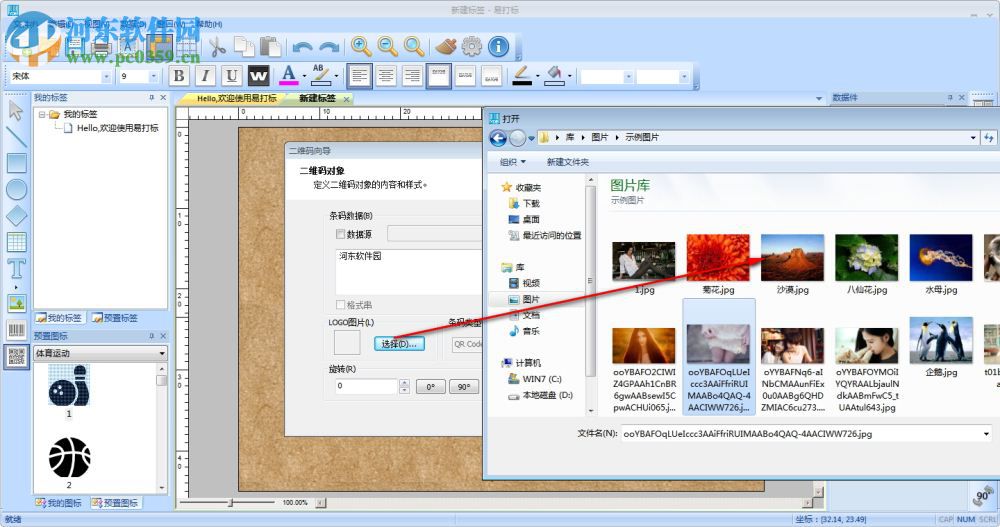1000x527 pixels.
Task: Open the font color dropdown arrow
Action: [304, 77]
